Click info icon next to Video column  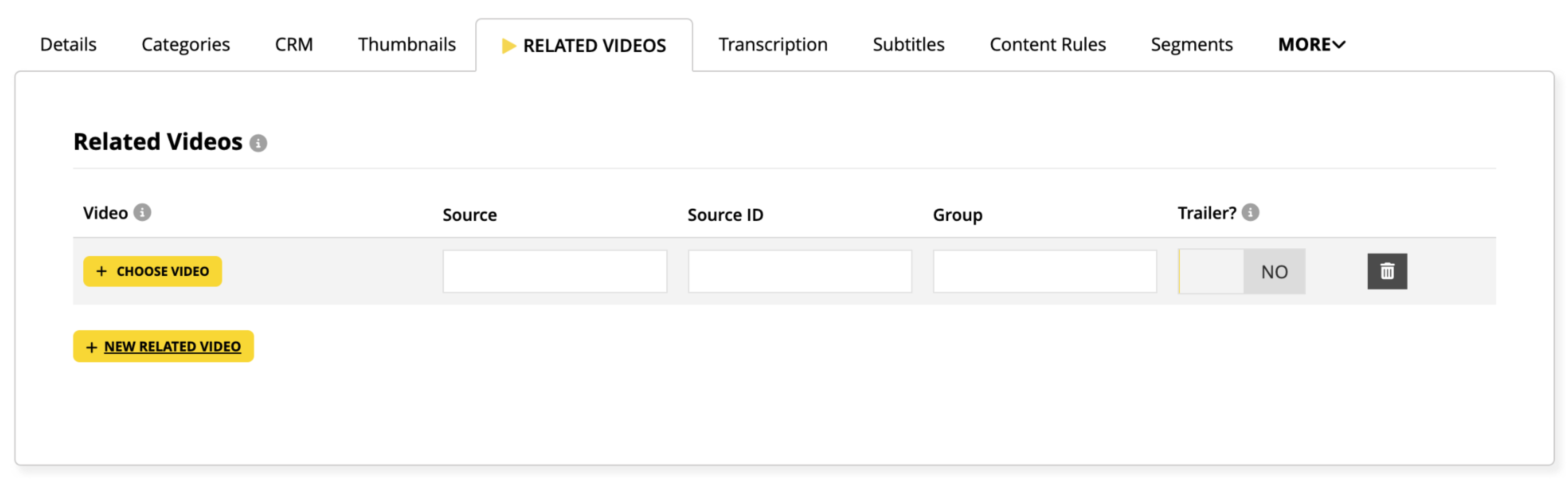tap(143, 212)
